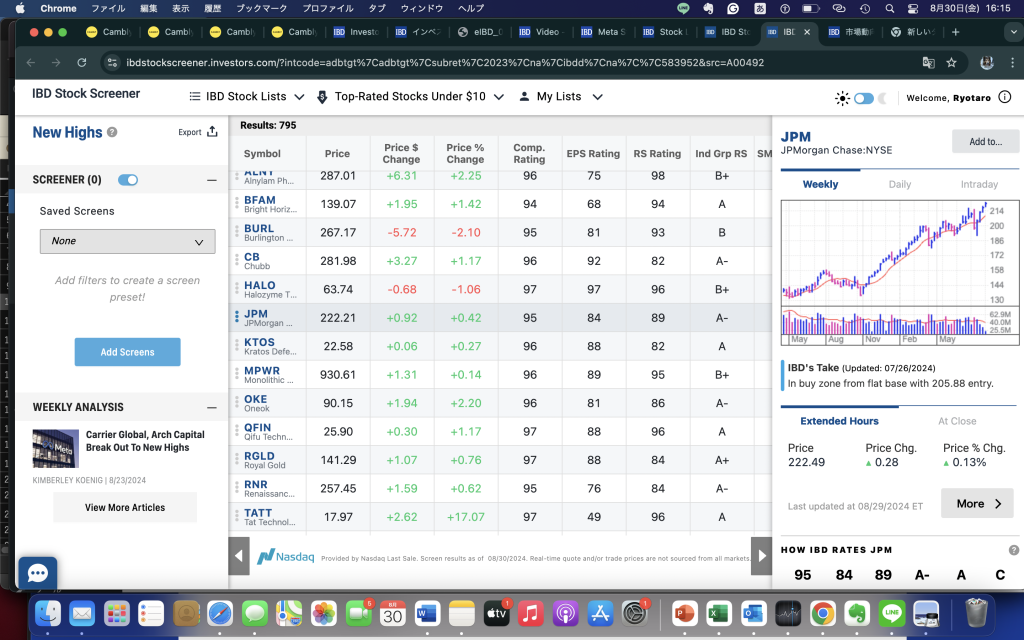1024x640 pixels.
Task: Click the Add Screens button
Action: point(127,352)
